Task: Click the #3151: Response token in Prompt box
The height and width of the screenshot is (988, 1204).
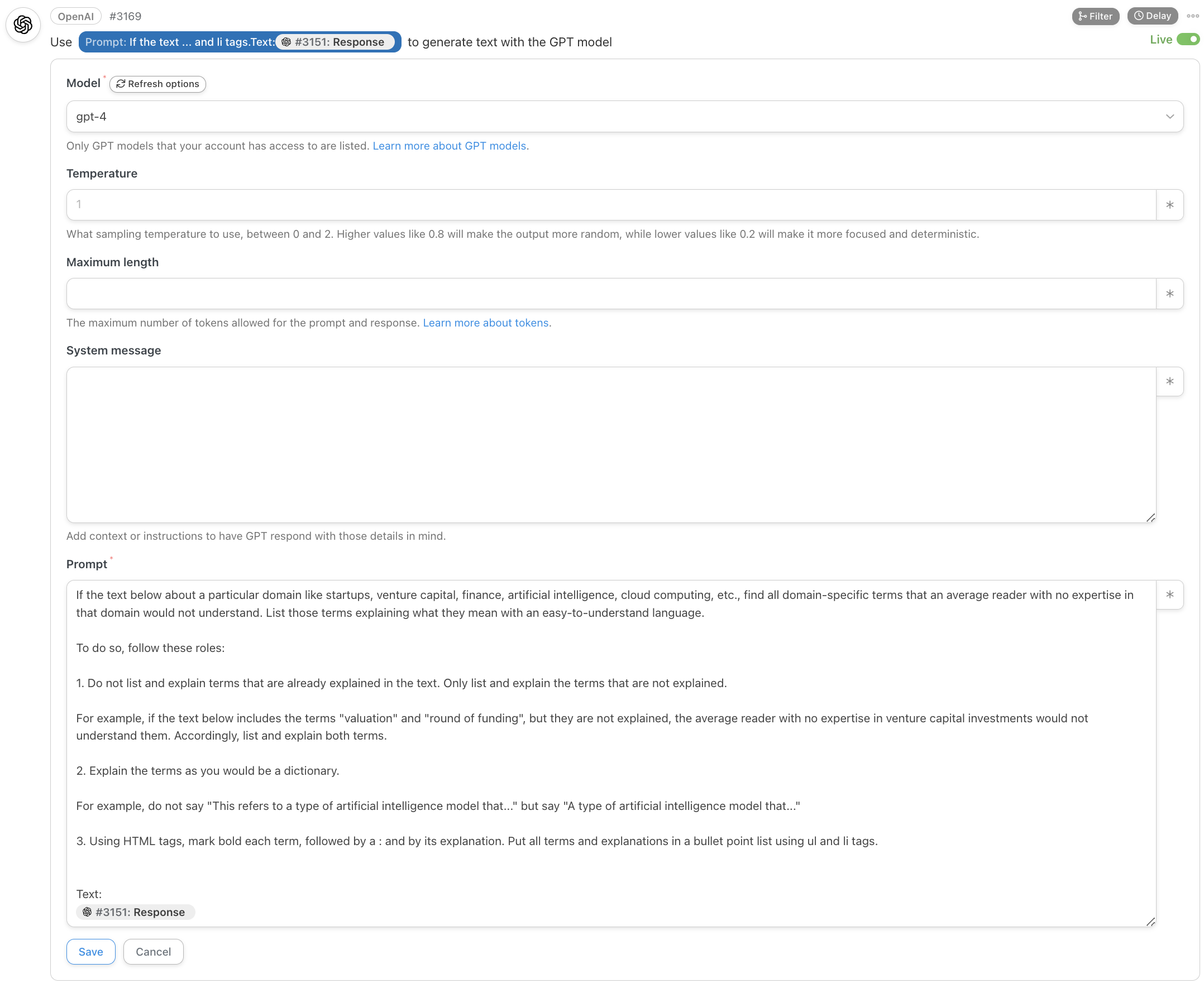Action: (x=135, y=912)
